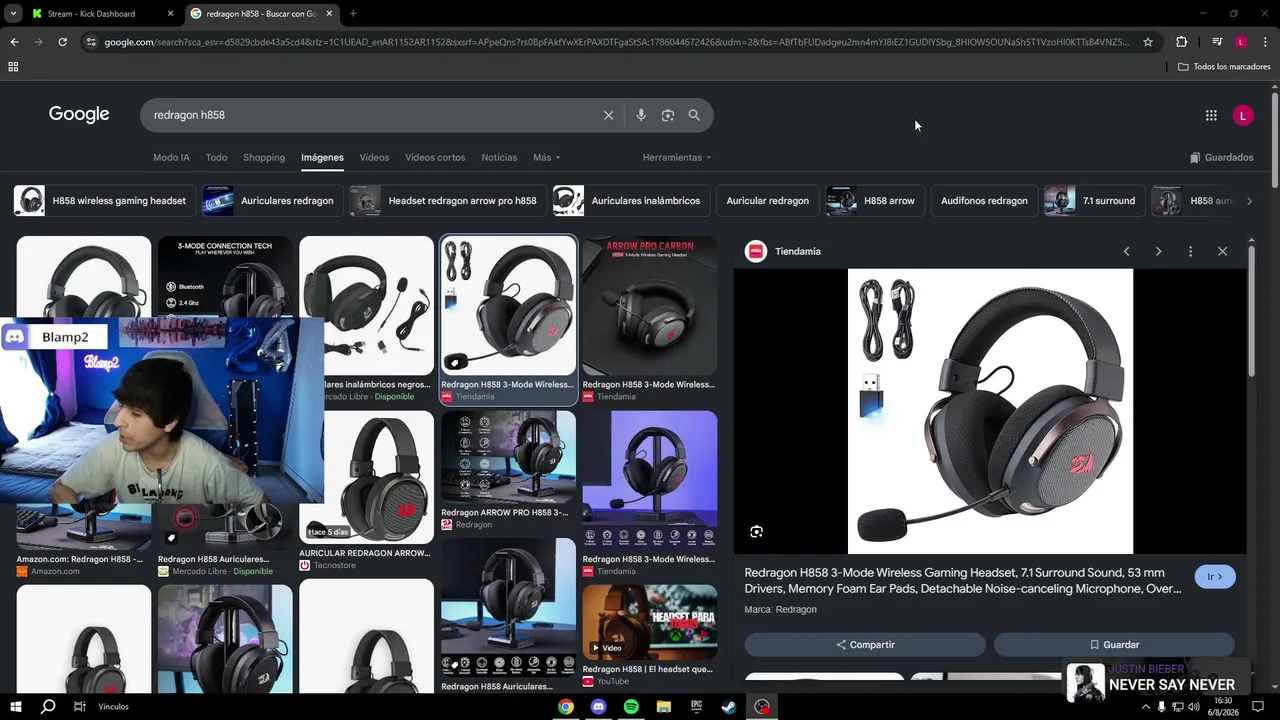Switch to the Modo IA tab
The width and height of the screenshot is (1280, 720).
(x=171, y=157)
